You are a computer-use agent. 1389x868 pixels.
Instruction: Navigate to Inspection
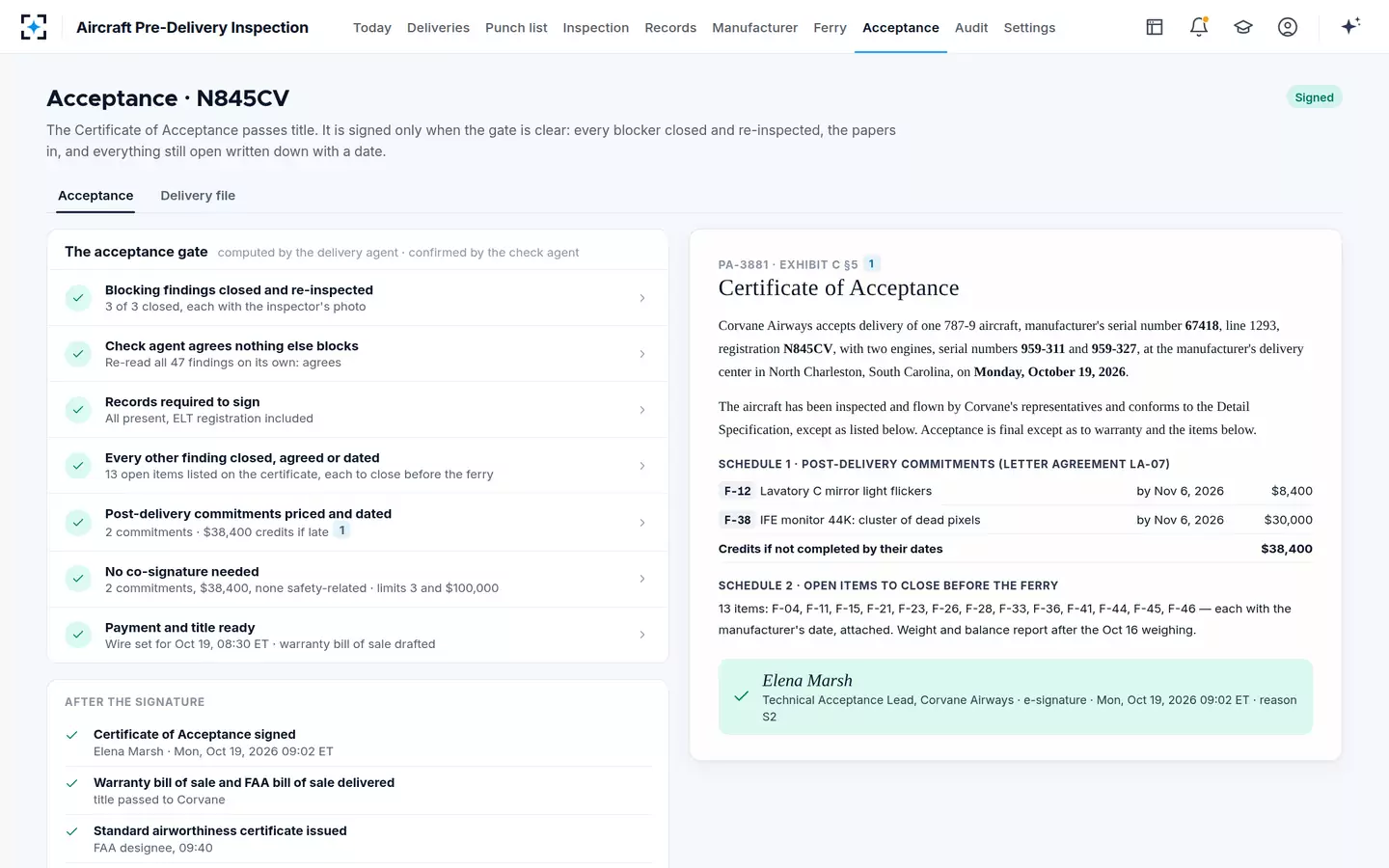[x=596, y=28]
